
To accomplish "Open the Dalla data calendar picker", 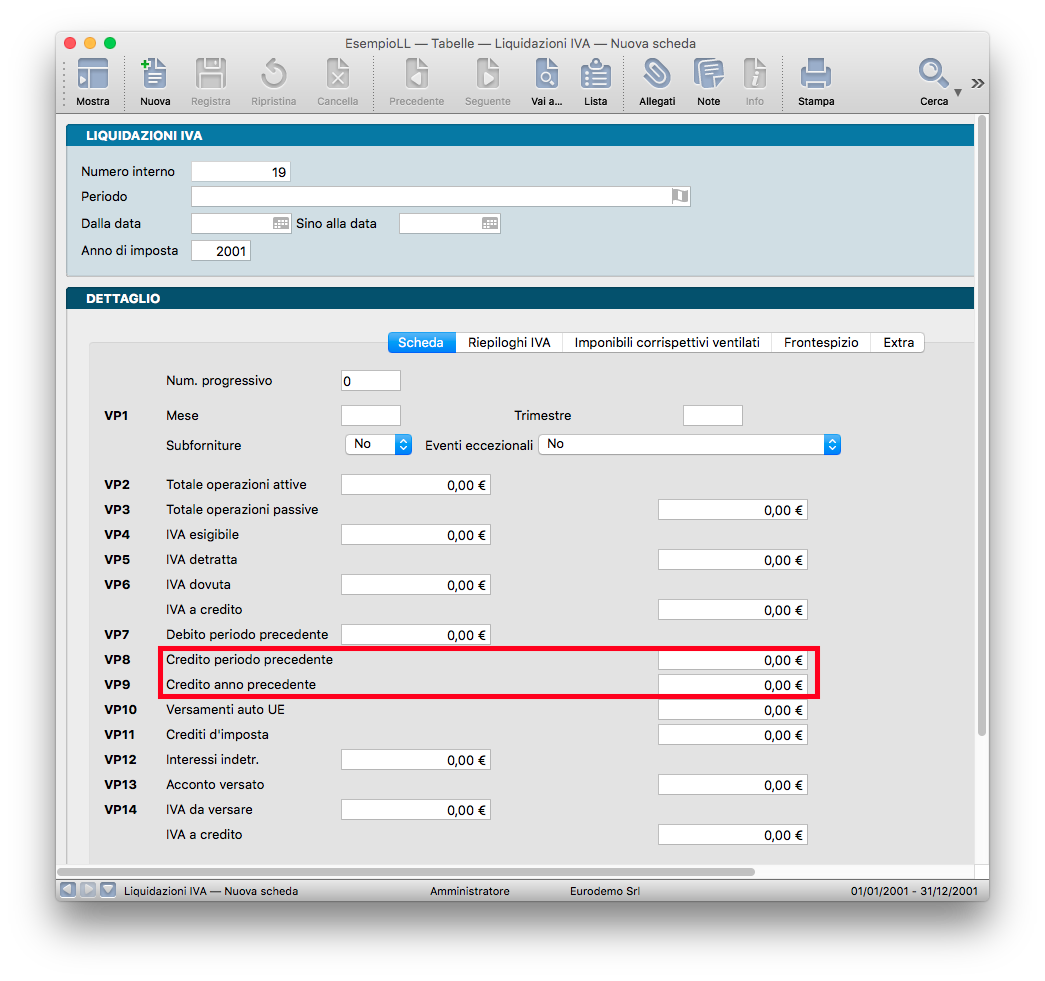I will pos(281,224).
